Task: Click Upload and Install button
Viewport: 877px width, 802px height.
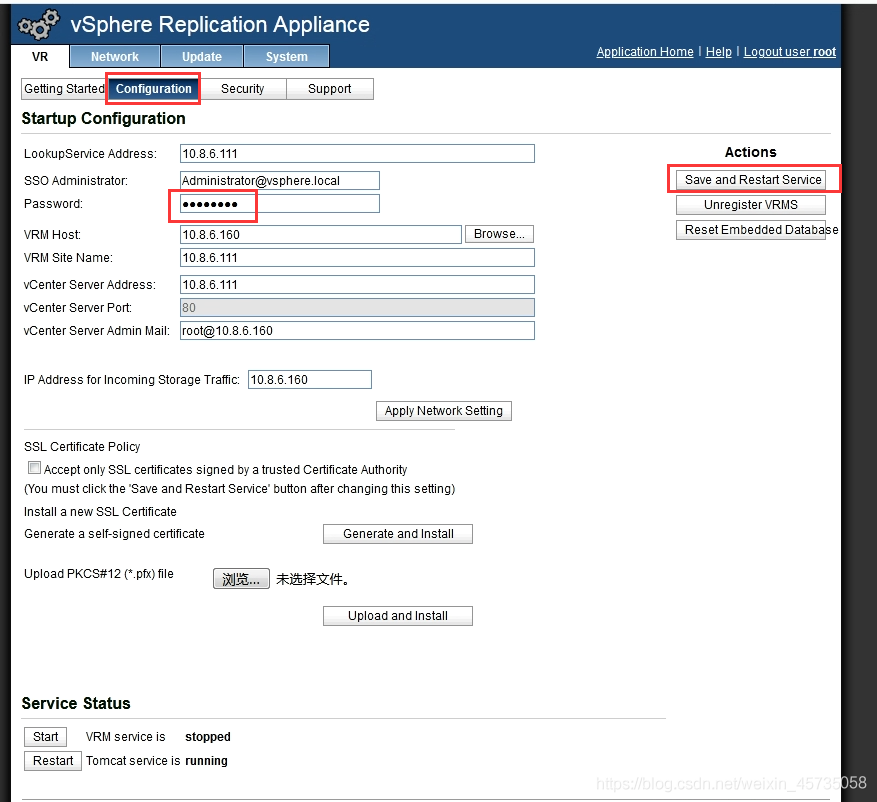Action: click(x=398, y=616)
